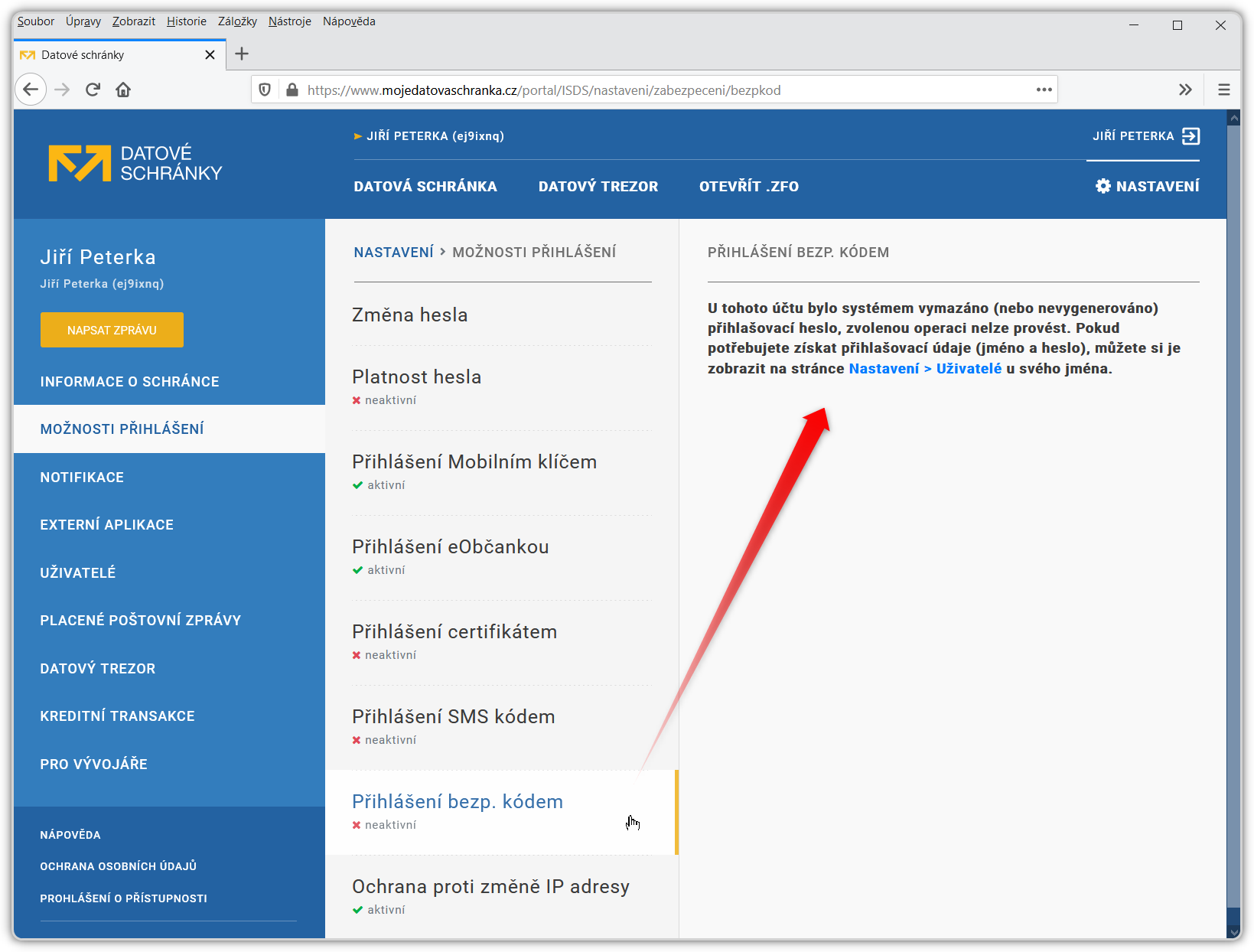This screenshot has height=952, width=1254.
Task: Open Přihlášení SMS kódem option
Action: point(502,727)
